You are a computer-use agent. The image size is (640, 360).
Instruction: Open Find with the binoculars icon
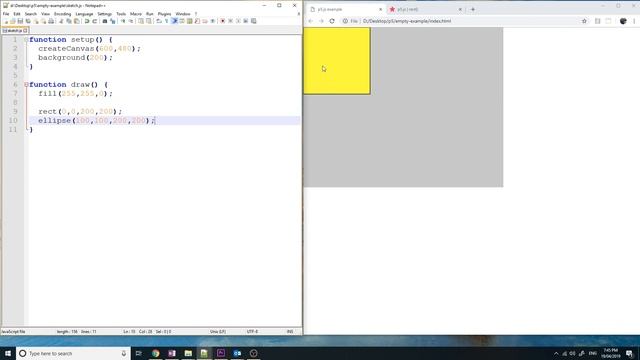(104, 21)
